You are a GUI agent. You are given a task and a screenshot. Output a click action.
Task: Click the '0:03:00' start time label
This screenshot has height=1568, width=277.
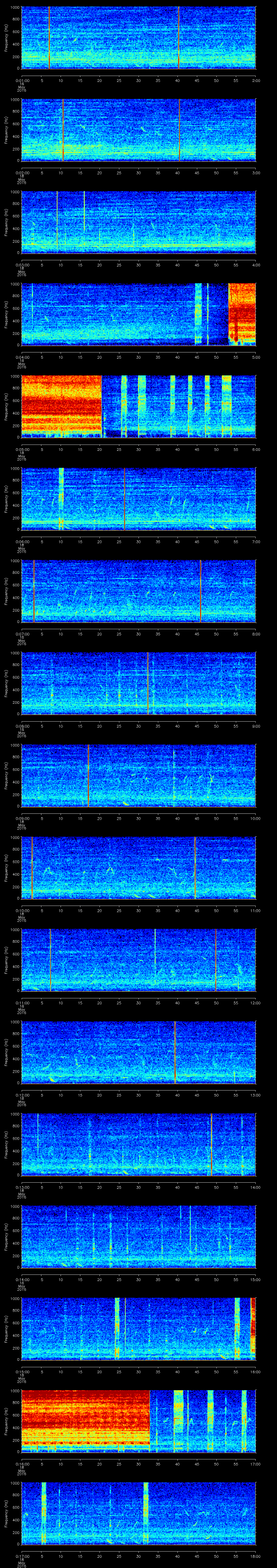22,265
